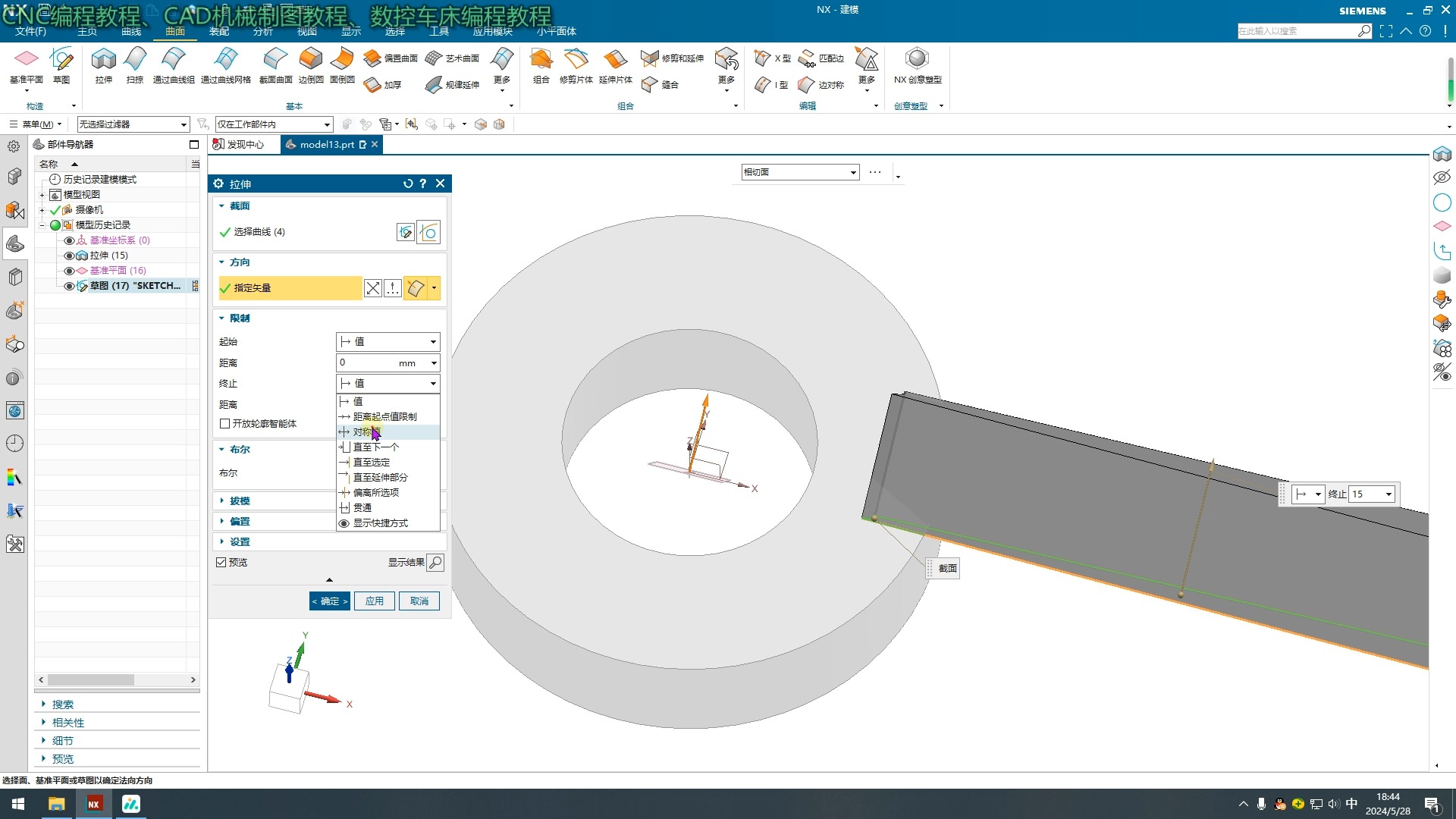Click the 加厚 (Thicken) tool icon
1456x819 pixels.
pos(372,85)
